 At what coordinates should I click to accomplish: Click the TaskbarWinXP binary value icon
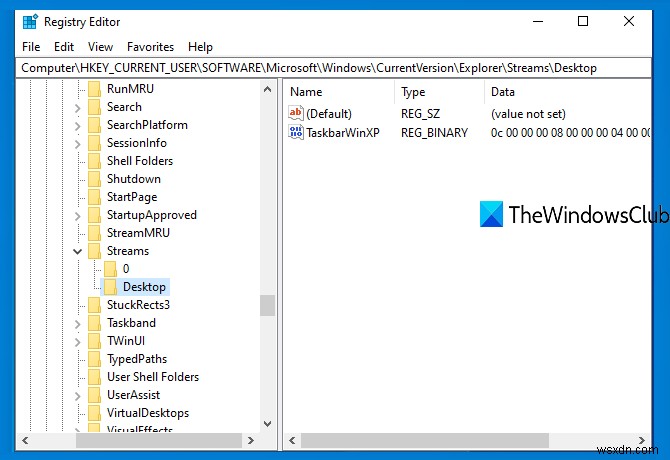pos(296,132)
